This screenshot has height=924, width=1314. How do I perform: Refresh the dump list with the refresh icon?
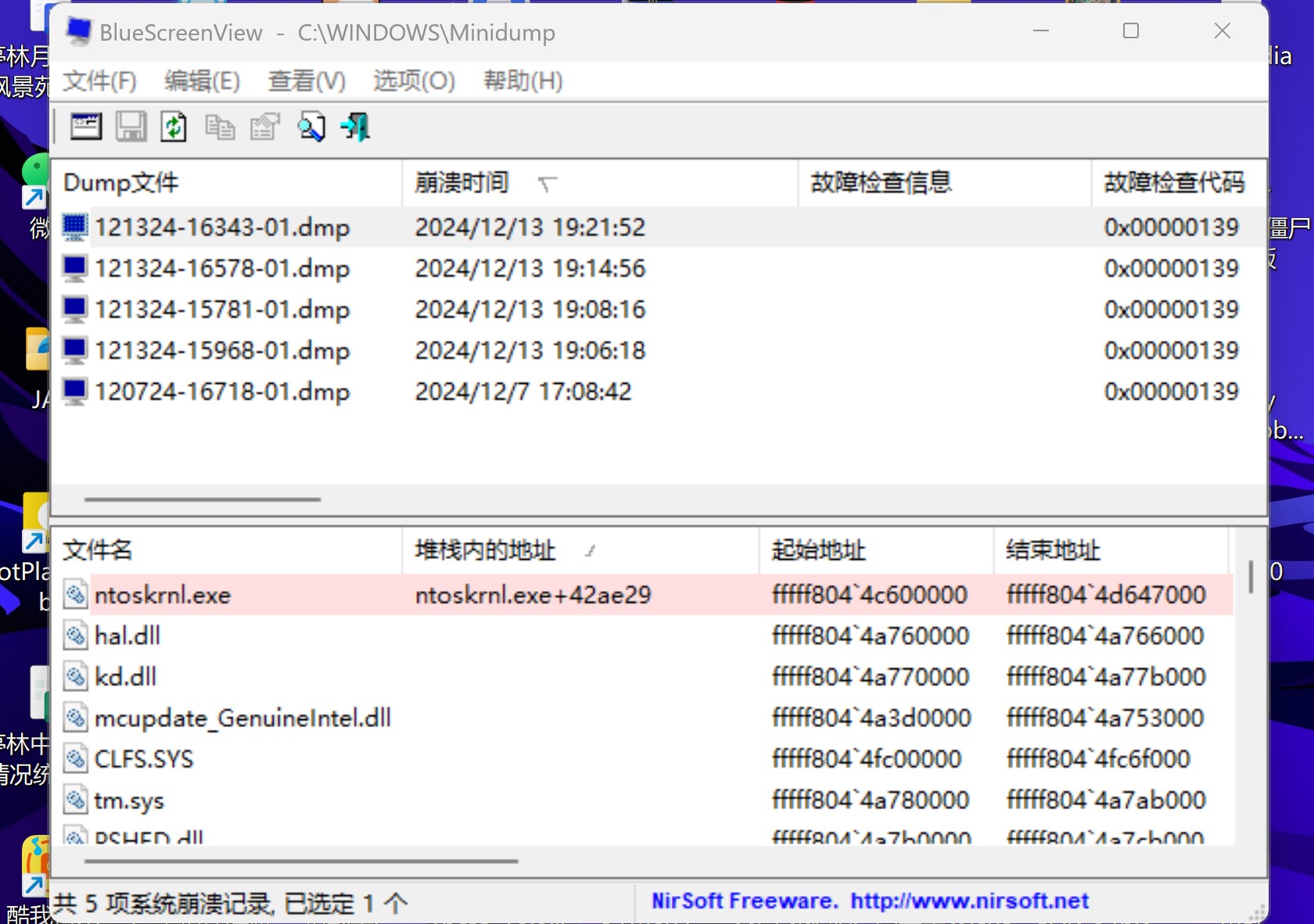pos(174,127)
